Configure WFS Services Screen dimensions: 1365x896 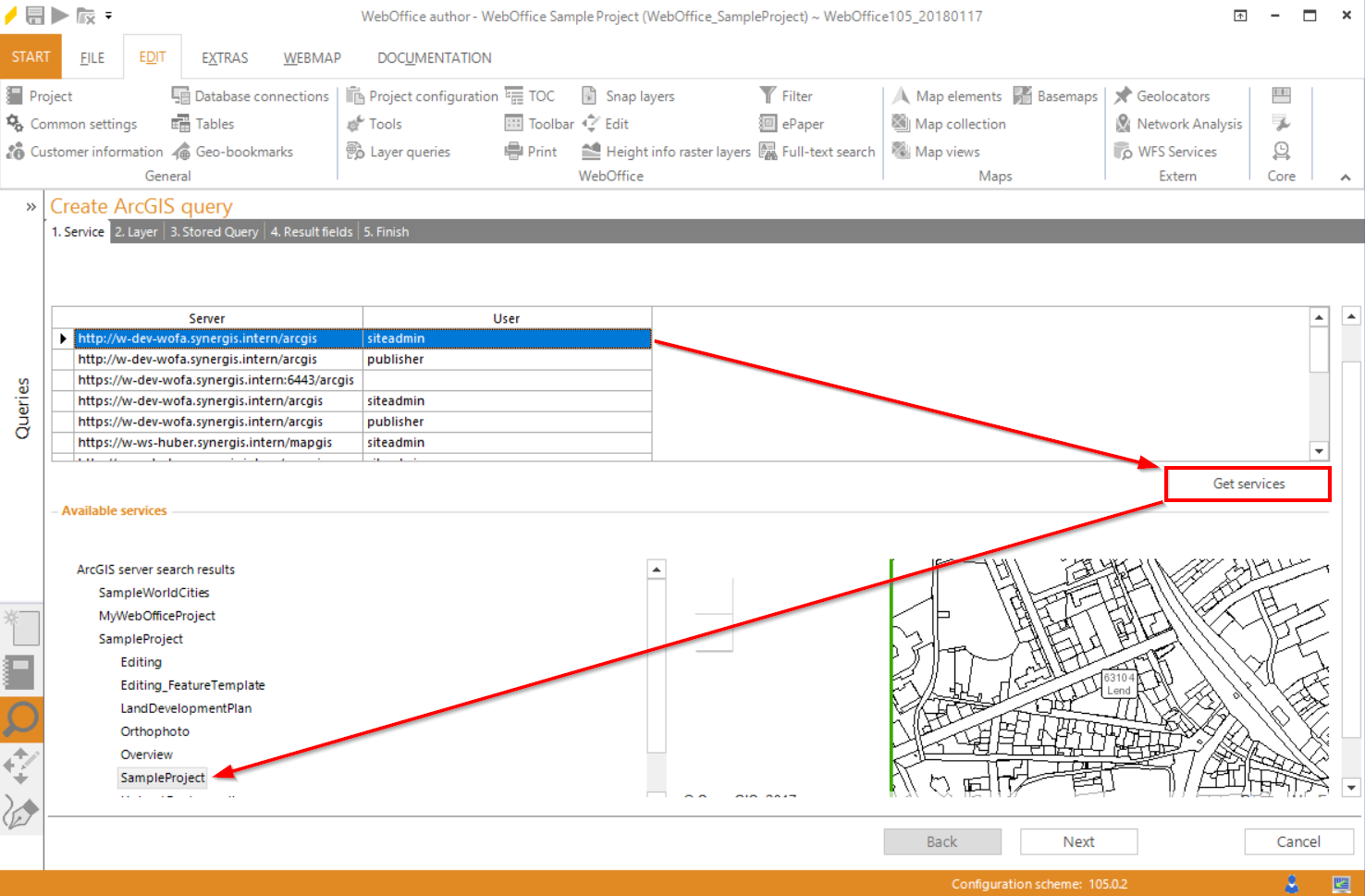(1177, 151)
